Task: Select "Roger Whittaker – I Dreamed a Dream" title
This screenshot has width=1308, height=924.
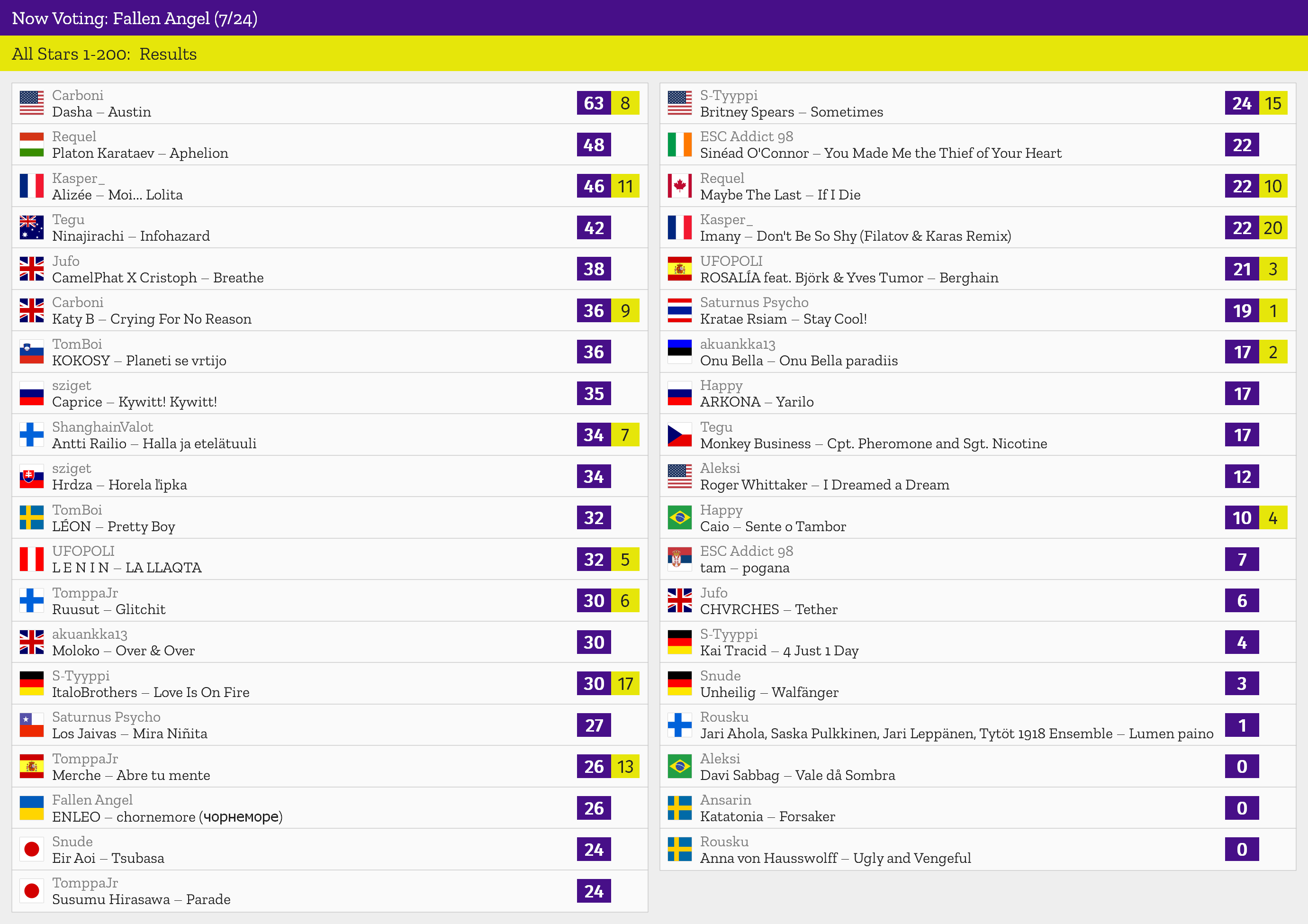Action: (x=825, y=485)
